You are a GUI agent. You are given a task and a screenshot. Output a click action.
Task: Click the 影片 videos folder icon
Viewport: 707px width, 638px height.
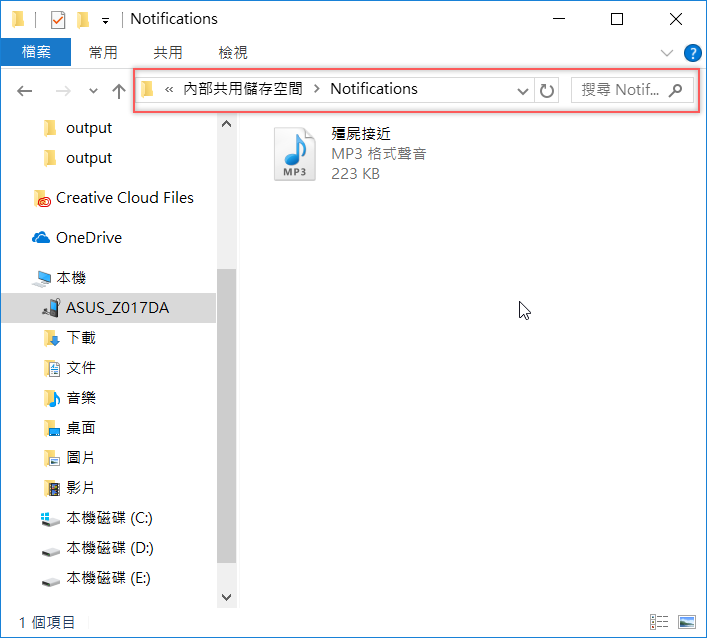52,488
